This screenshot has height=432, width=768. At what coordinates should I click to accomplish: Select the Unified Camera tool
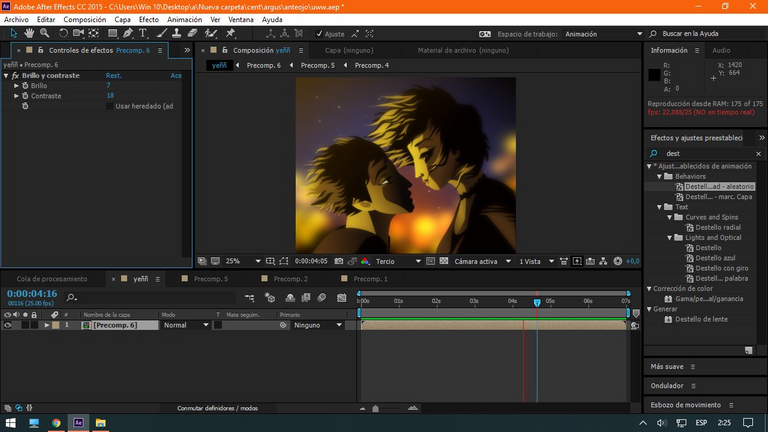(x=78, y=33)
